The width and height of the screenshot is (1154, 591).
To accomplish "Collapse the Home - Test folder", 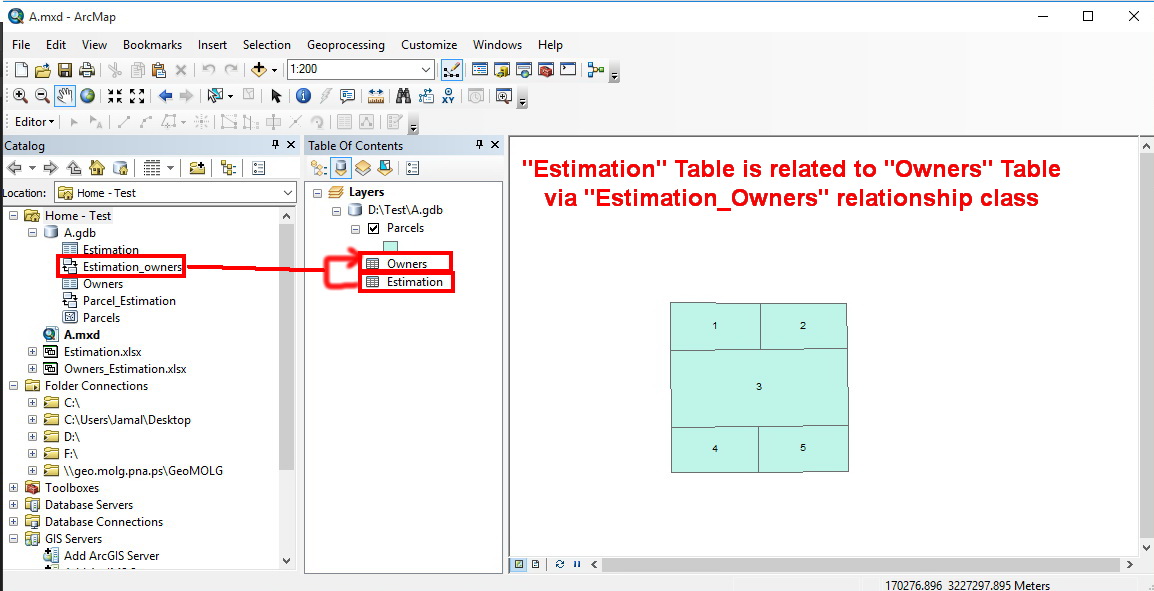I will (x=14, y=216).
